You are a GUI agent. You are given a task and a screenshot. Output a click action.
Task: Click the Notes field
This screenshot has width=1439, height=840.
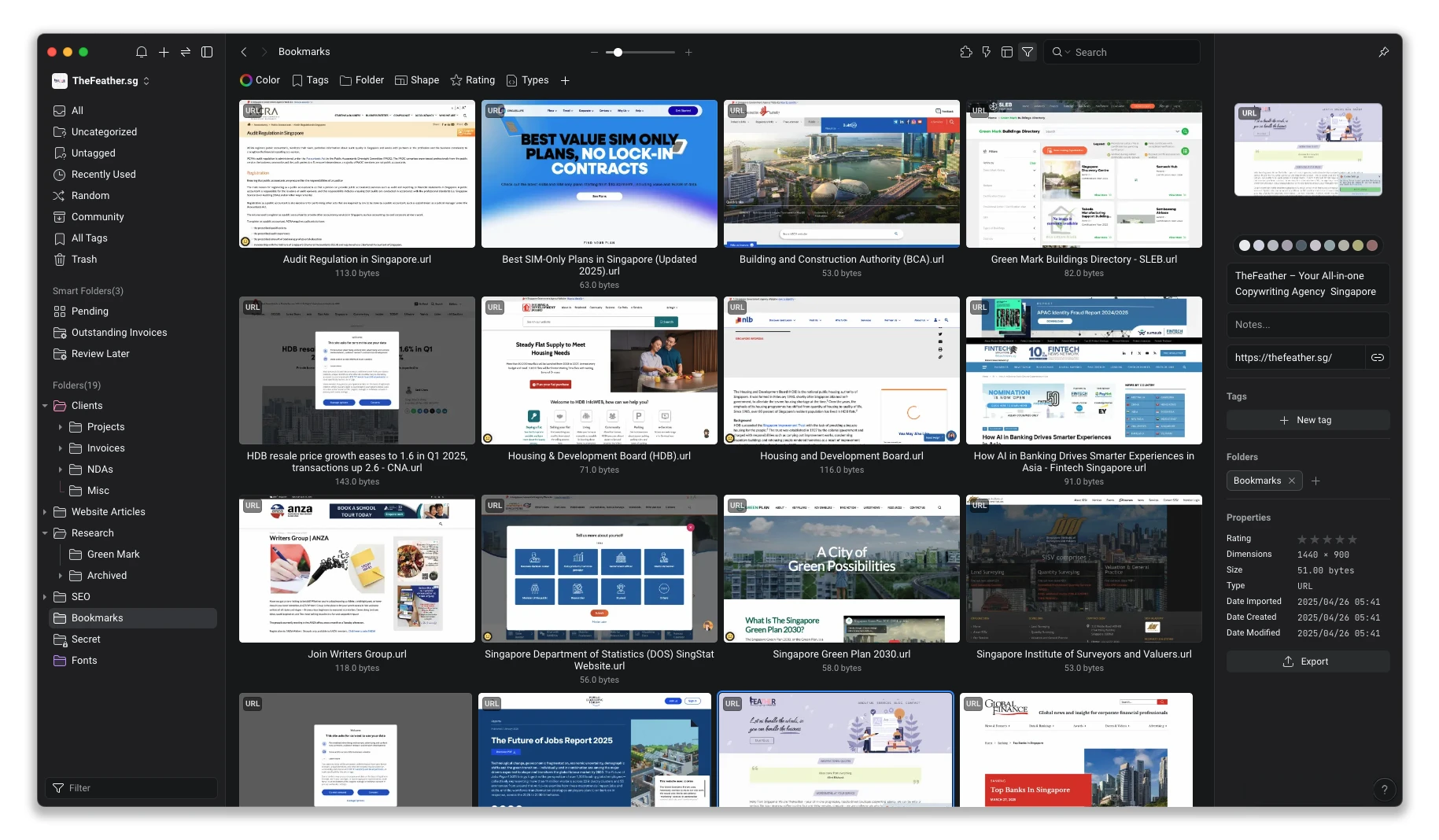coord(1308,325)
